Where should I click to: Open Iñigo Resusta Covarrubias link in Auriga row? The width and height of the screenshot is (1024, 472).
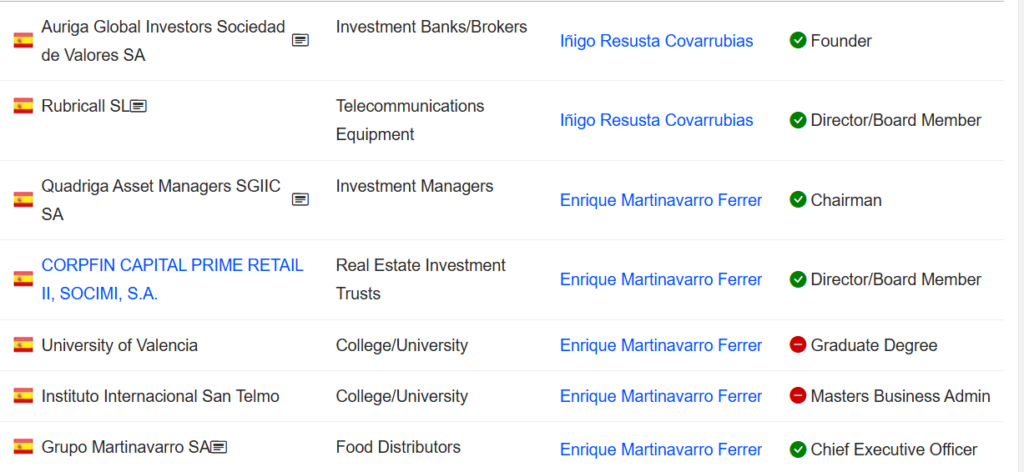(656, 41)
